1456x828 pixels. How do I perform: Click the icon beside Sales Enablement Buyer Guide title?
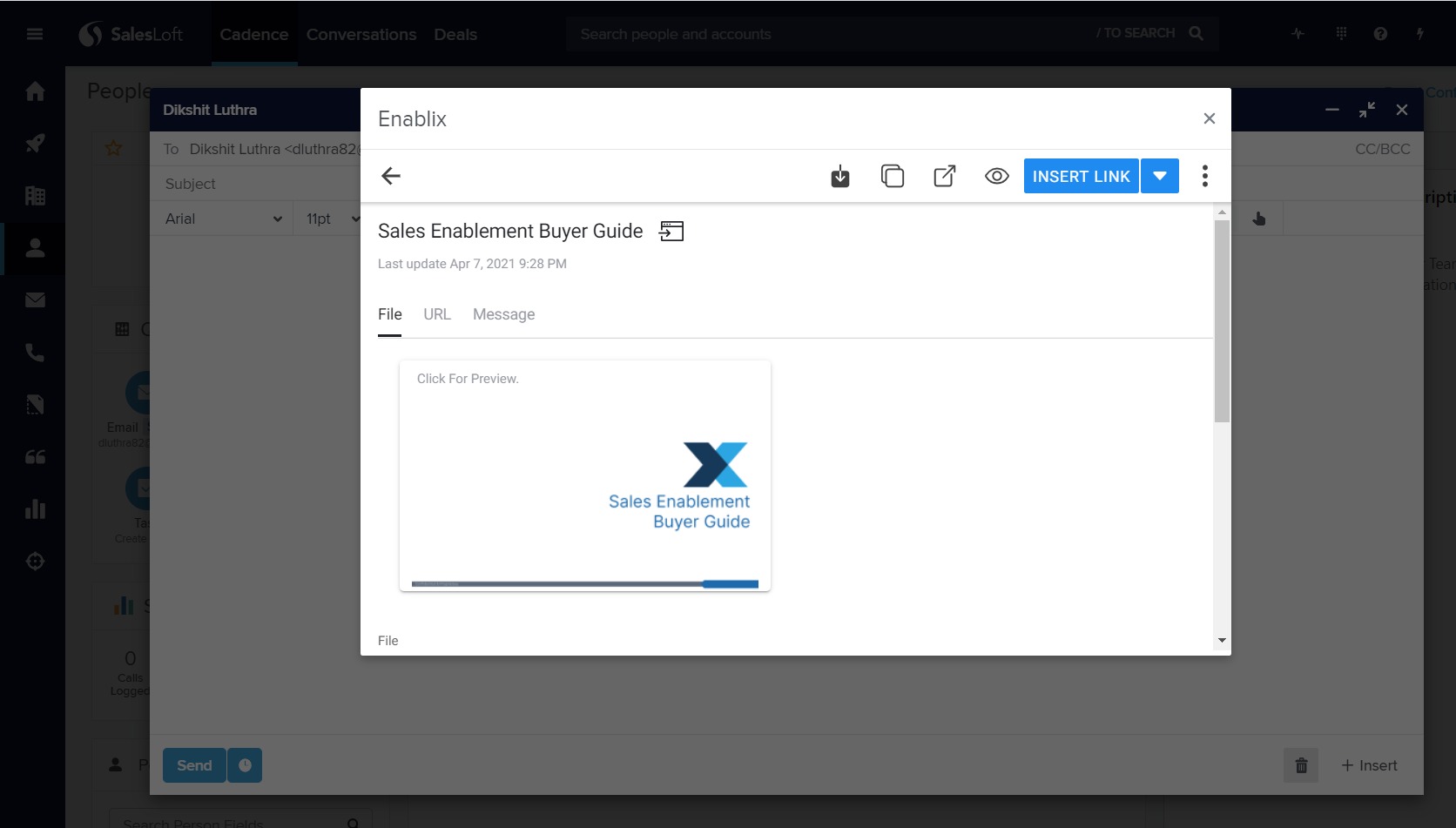671,232
